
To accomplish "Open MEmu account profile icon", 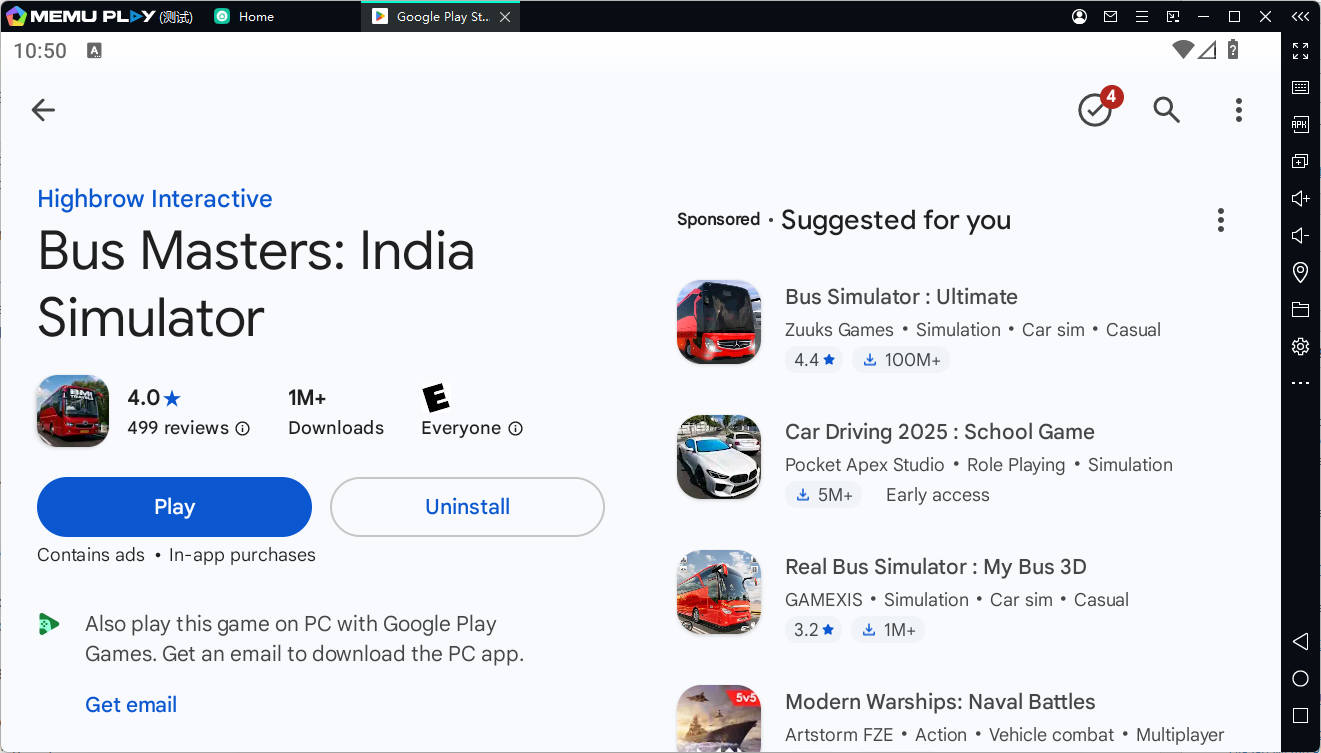I will click(x=1080, y=17).
